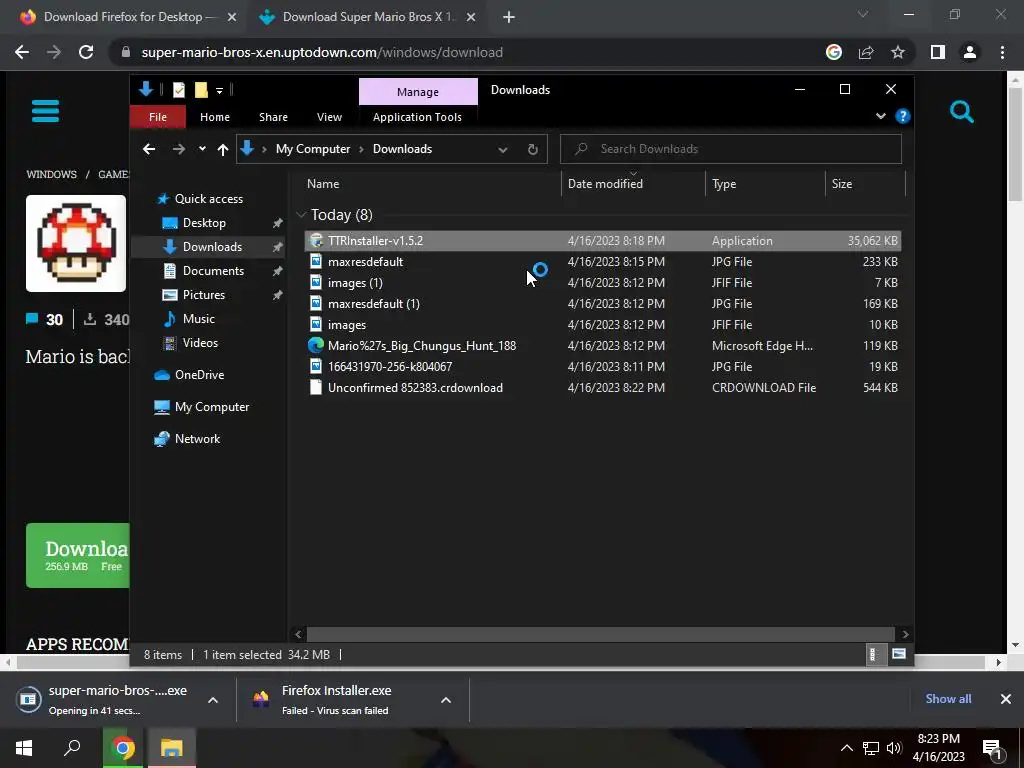Click the network icon in system tray
1024x768 pixels.
click(x=871, y=748)
